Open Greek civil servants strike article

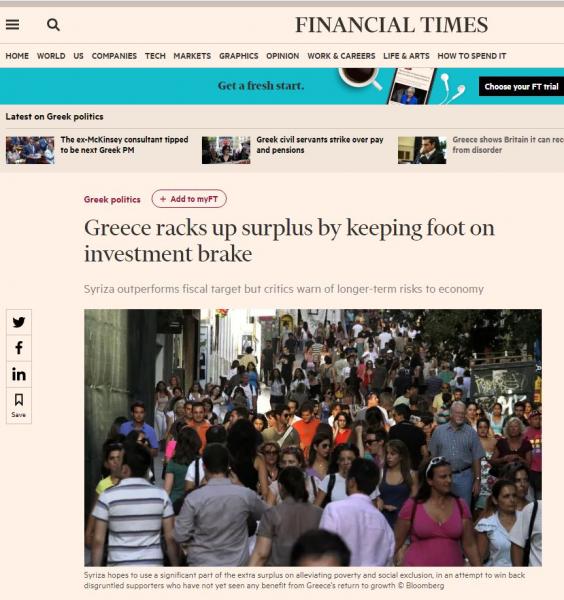320,145
